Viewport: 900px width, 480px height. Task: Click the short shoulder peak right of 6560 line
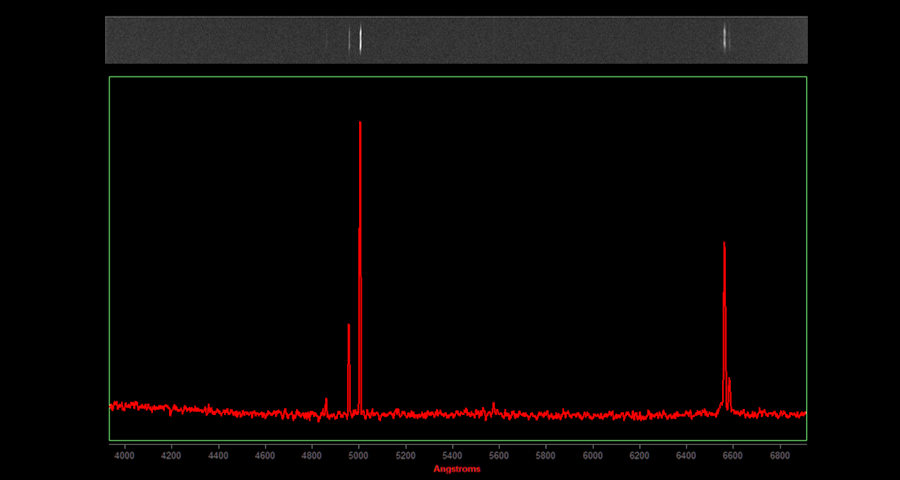(730, 381)
